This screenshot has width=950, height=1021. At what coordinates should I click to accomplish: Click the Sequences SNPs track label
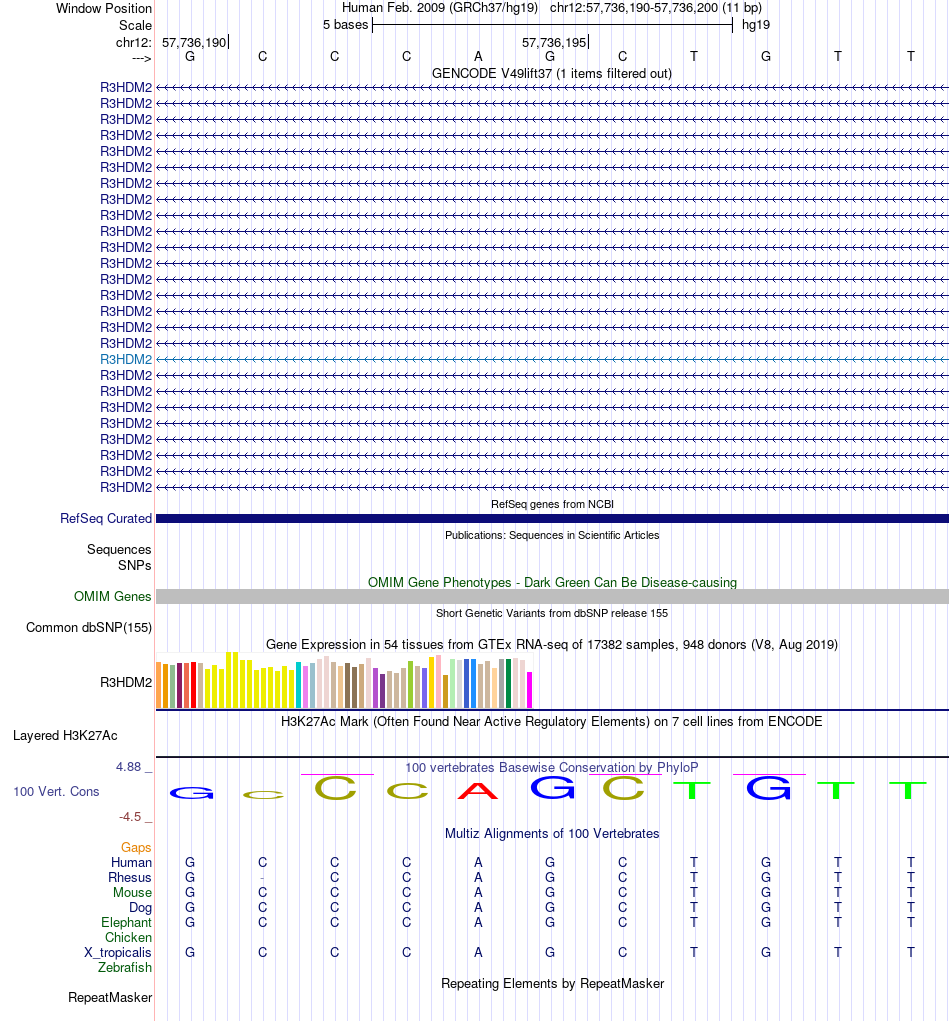click(x=119, y=557)
